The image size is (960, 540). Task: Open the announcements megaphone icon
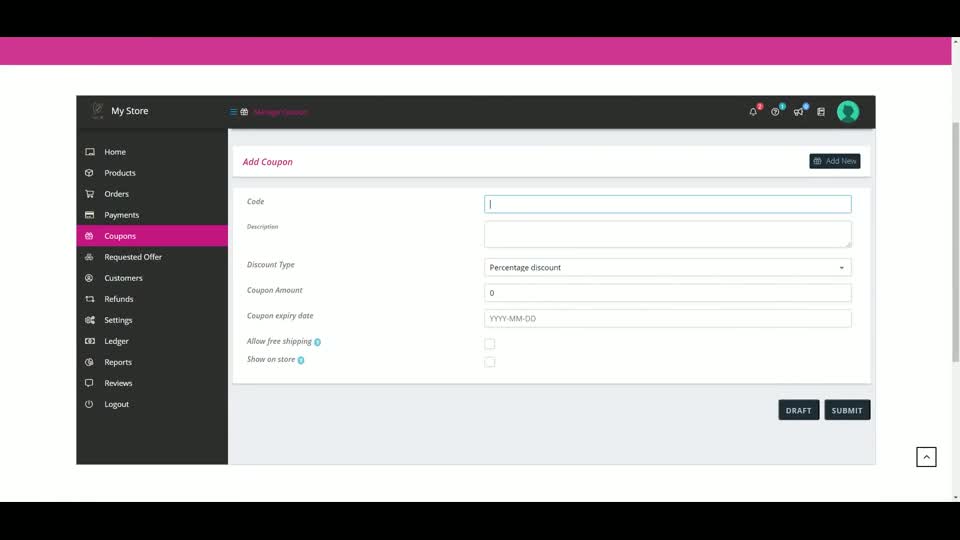tap(798, 112)
